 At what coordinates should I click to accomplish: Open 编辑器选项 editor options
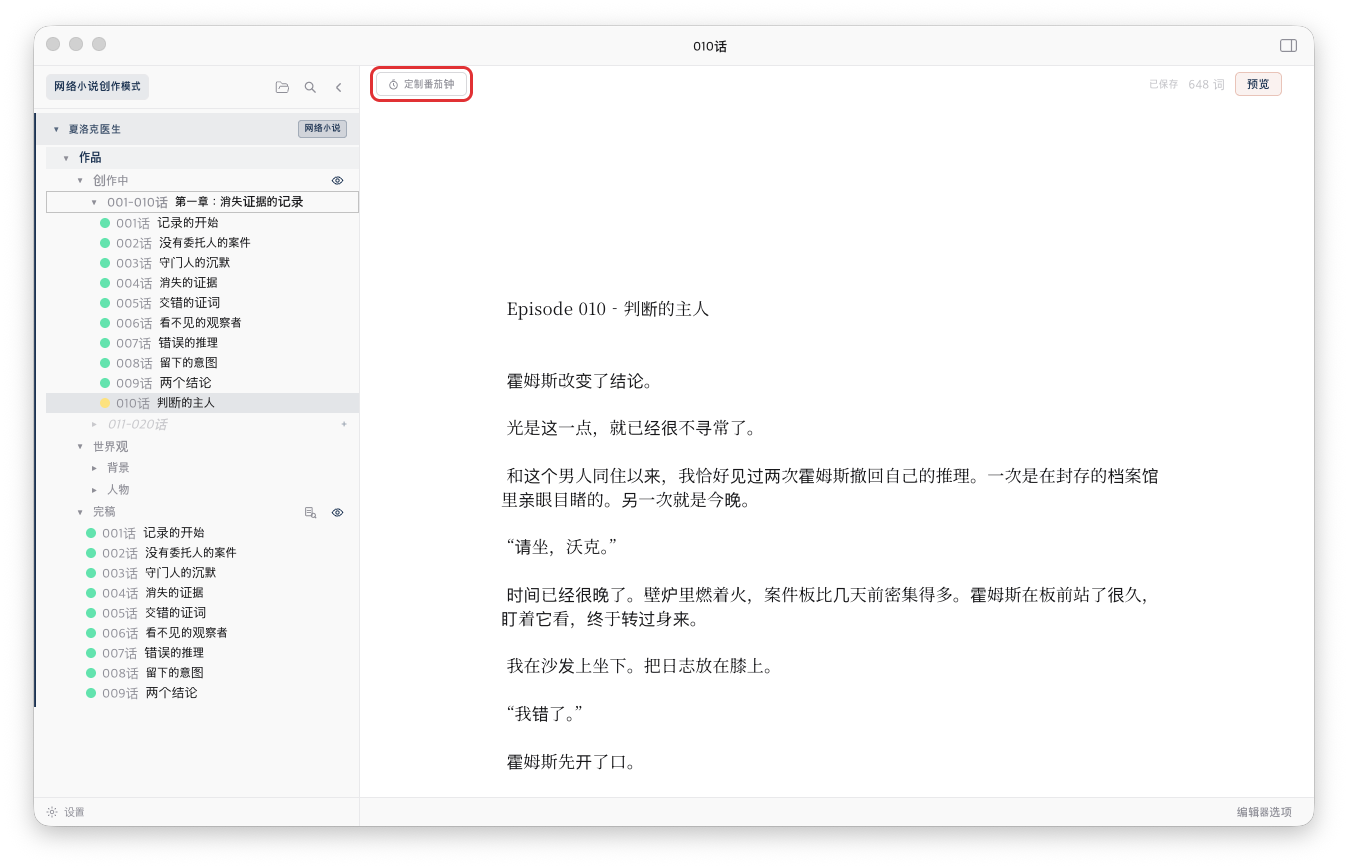tap(1264, 812)
